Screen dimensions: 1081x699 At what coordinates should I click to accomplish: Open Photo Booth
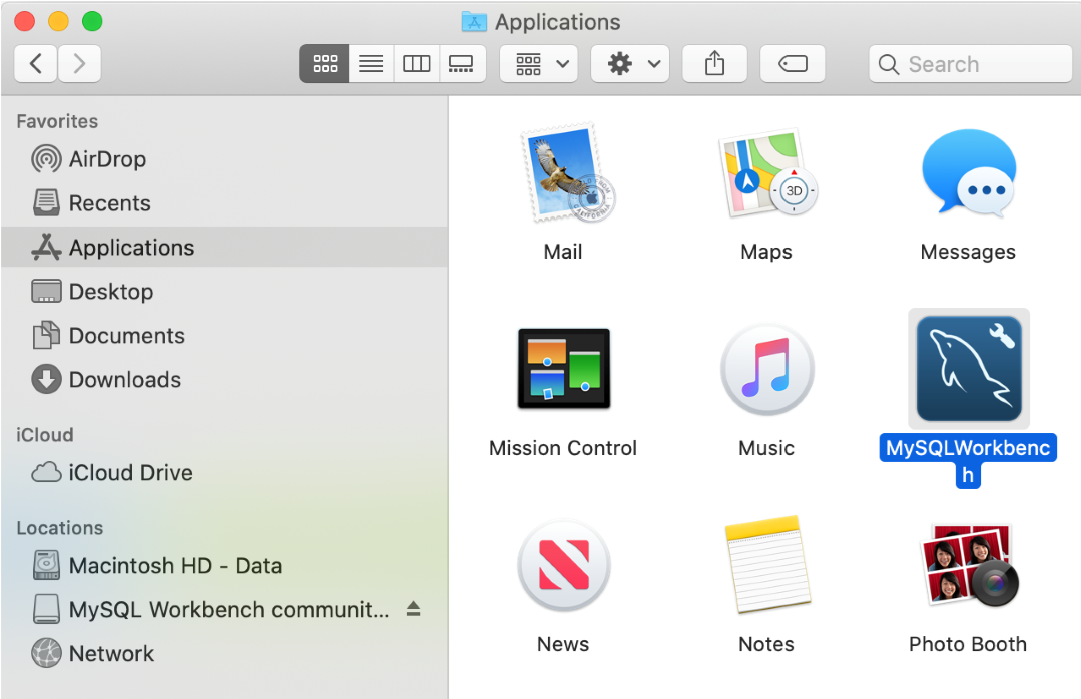pos(967,565)
